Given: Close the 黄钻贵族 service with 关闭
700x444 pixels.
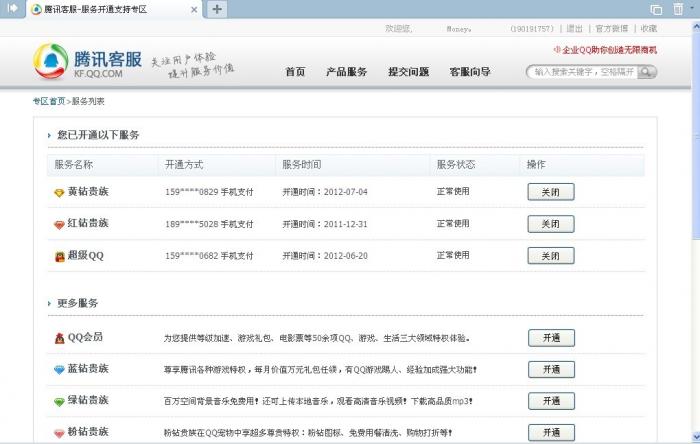Looking at the screenshot, I should 551,192.
